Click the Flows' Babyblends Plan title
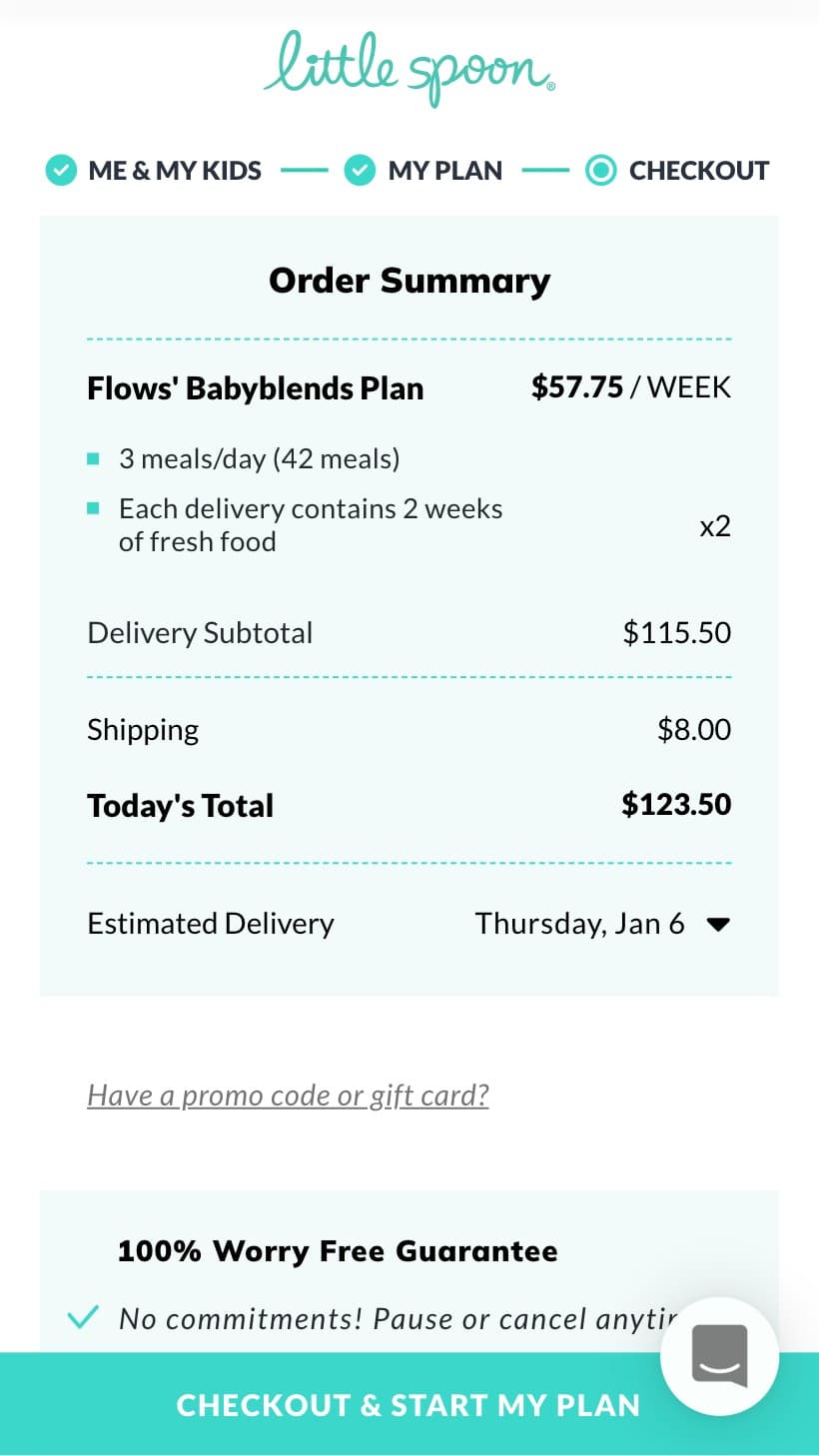Screen dimensions: 819x1456 pyautogui.click(x=256, y=388)
